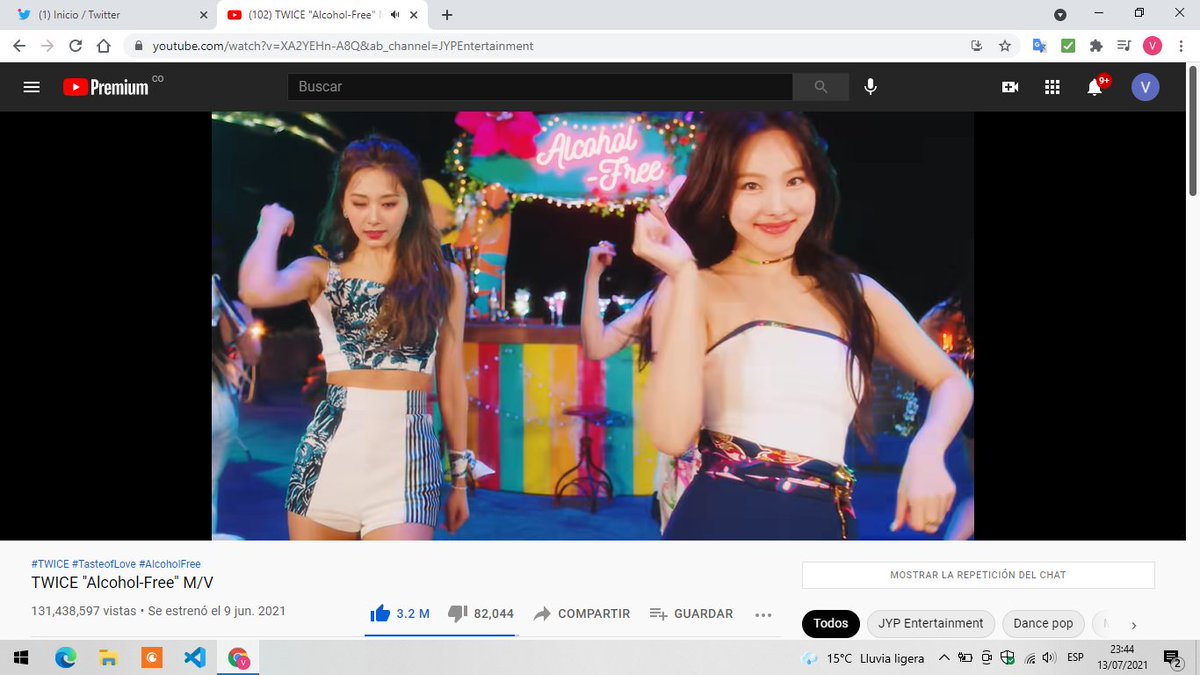Bookmark this page with the star
This screenshot has width=1200, height=675.
coord(1005,46)
